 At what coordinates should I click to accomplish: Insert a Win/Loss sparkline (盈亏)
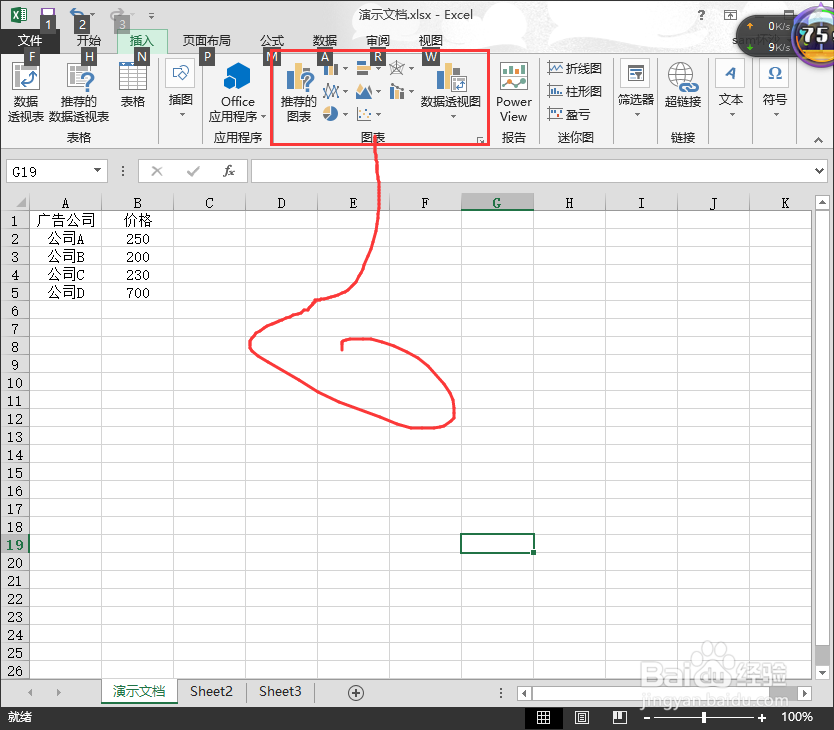pyautogui.click(x=569, y=114)
